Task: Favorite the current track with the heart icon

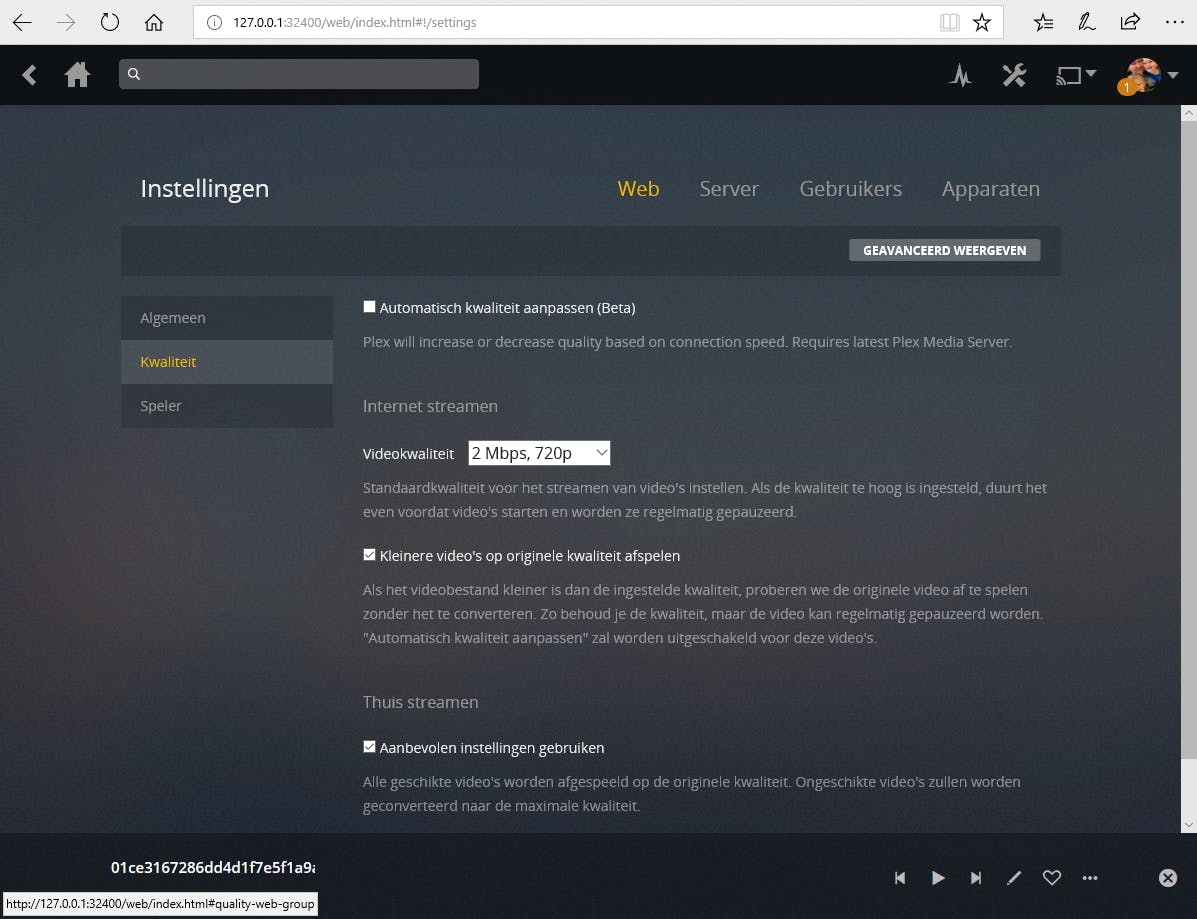Action: [1051, 877]
